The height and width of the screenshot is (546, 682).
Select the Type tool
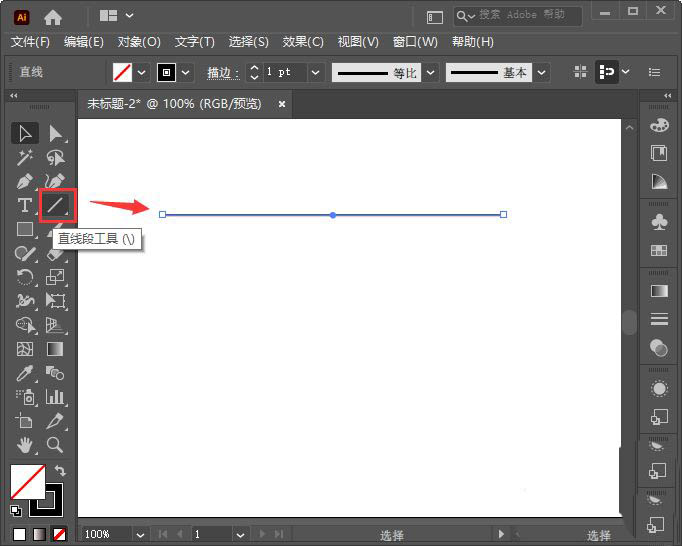[x=25, y=205]
